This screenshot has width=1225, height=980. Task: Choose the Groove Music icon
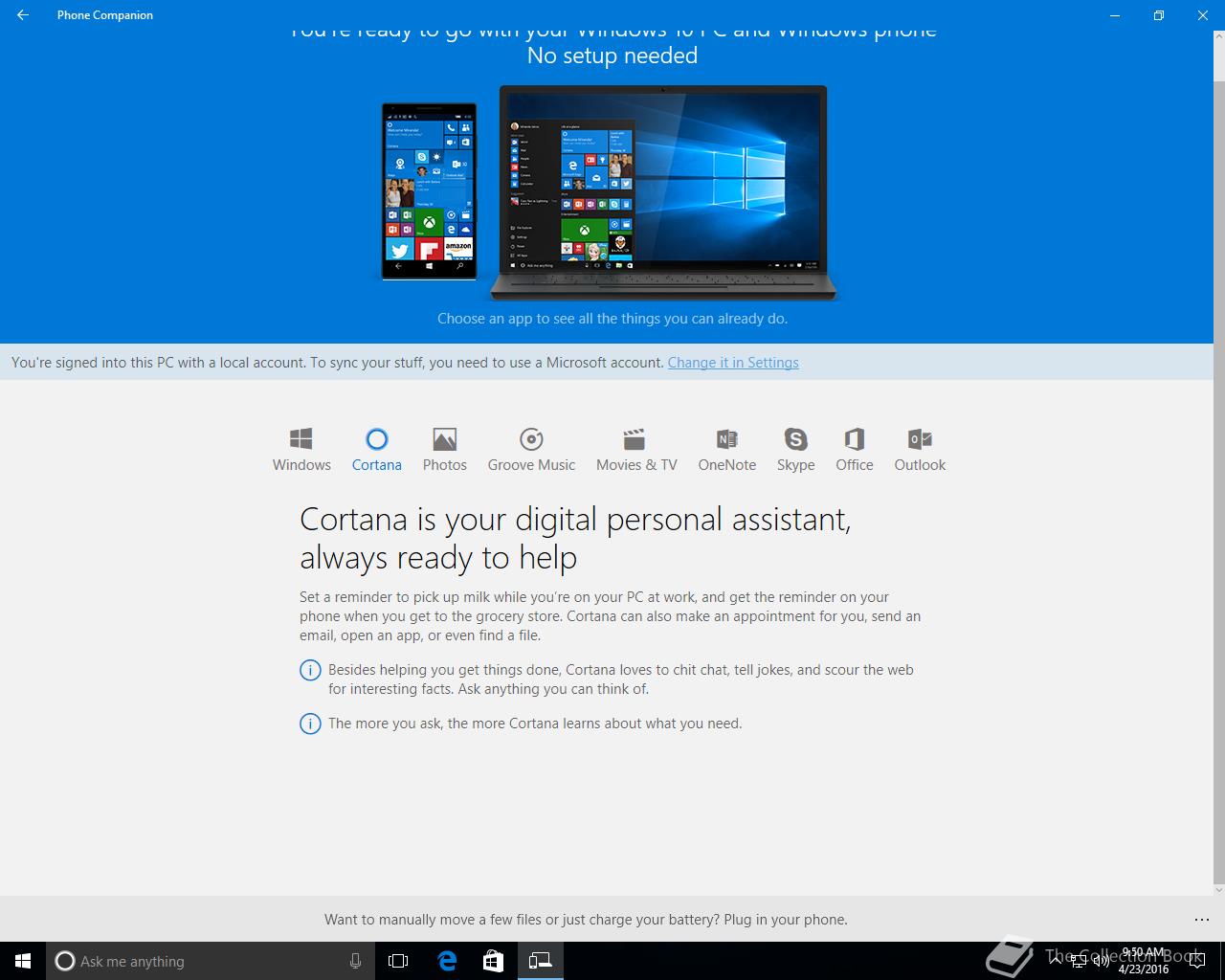(x=531, y=439)
